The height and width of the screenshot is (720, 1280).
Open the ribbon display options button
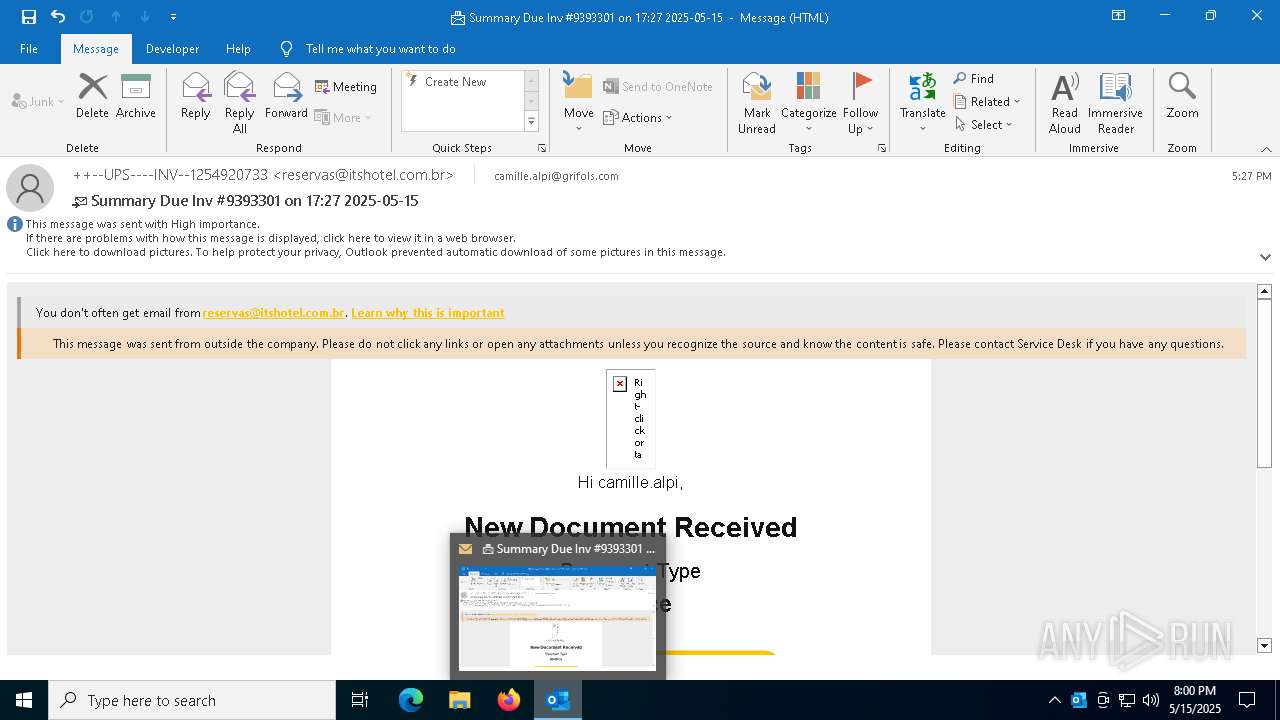coord(1118,16)
